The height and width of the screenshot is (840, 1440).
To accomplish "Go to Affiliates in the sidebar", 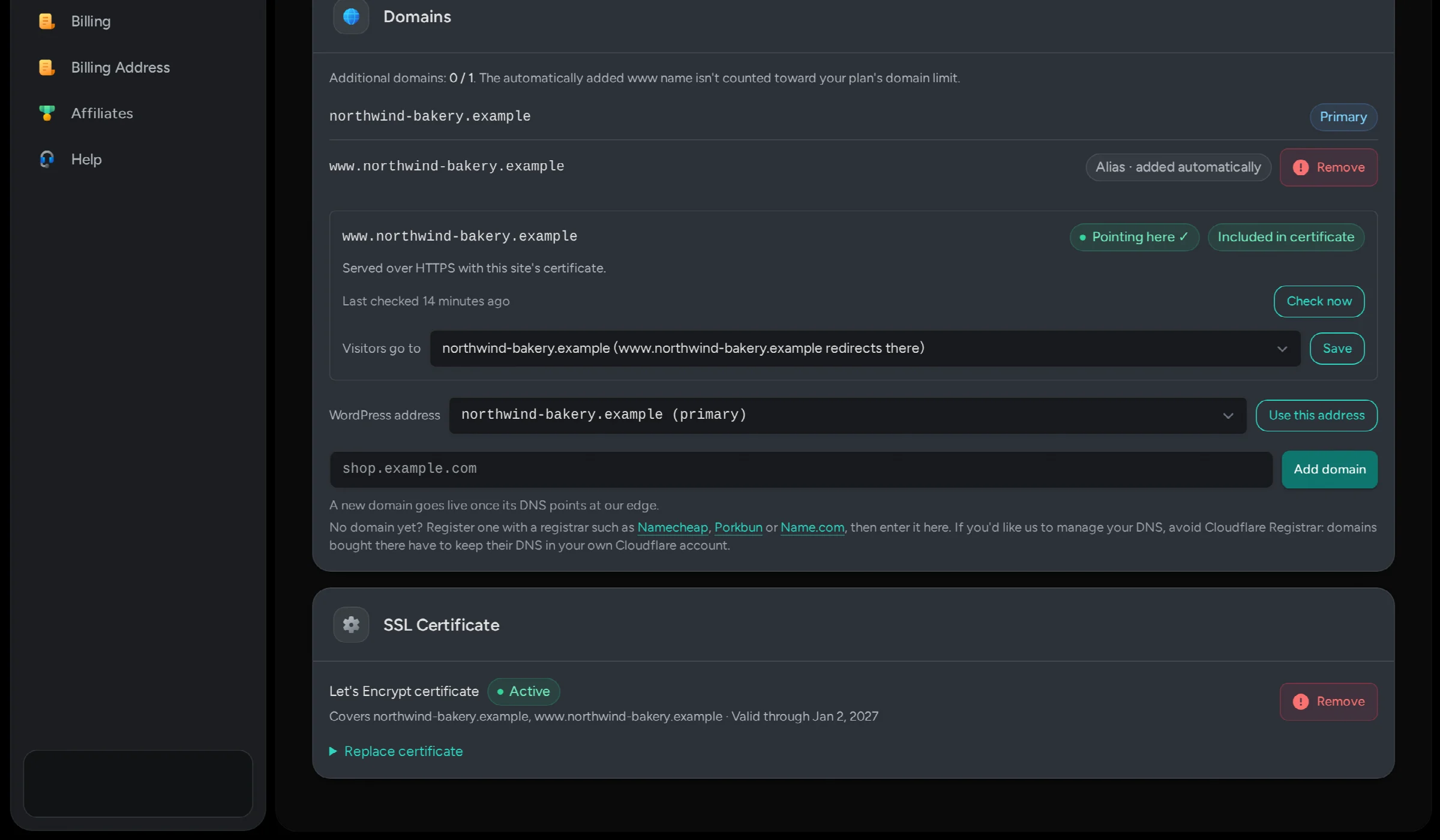I will (x=102, y=113).
